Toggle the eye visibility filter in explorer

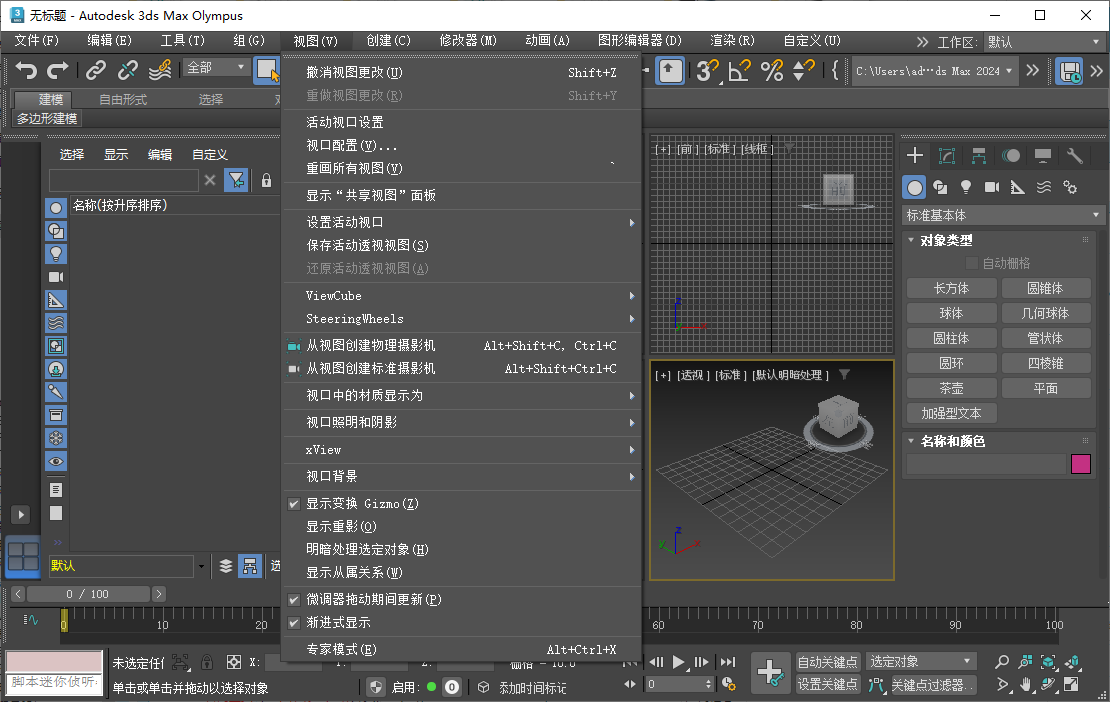56,461
